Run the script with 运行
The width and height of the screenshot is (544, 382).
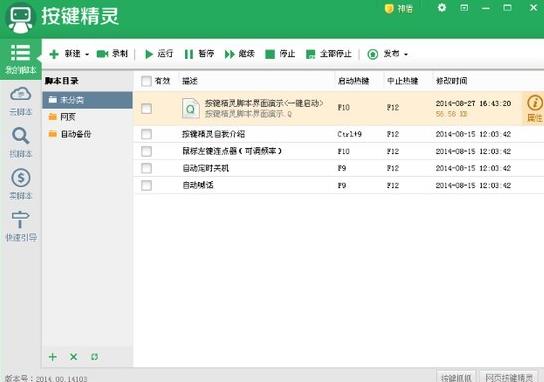pyautogui.click(x=159, y=54)
